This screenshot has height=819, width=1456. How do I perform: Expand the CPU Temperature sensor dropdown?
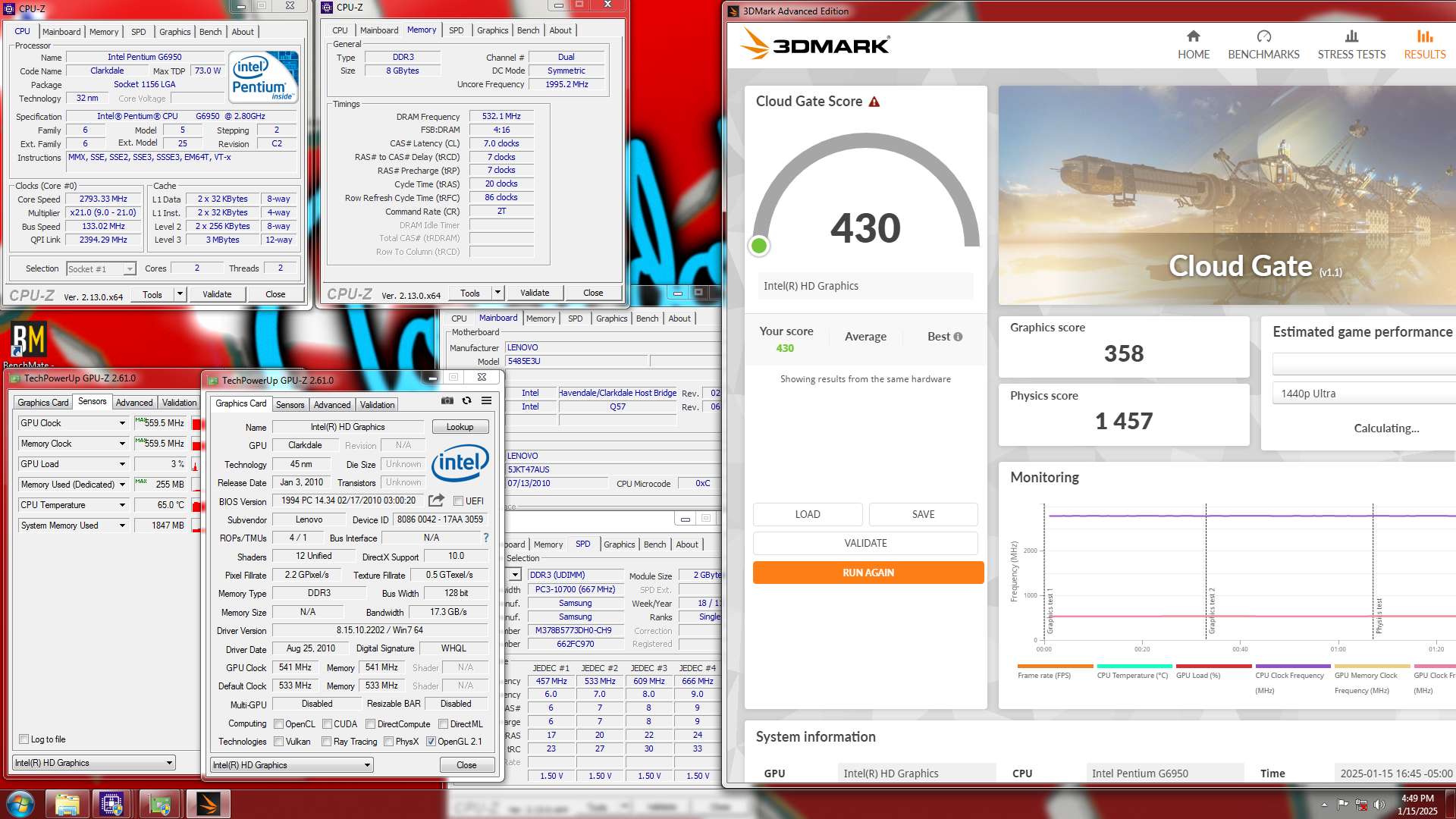[122, 505]
